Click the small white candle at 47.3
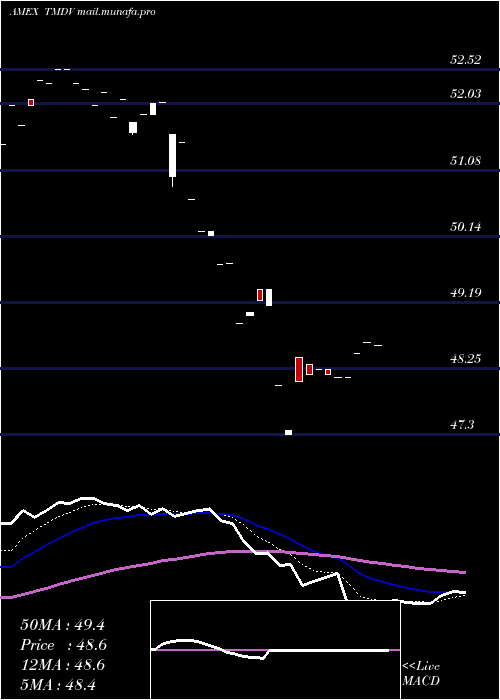The height and width of the screenshot is (700, 500). (x=288, y=432)
